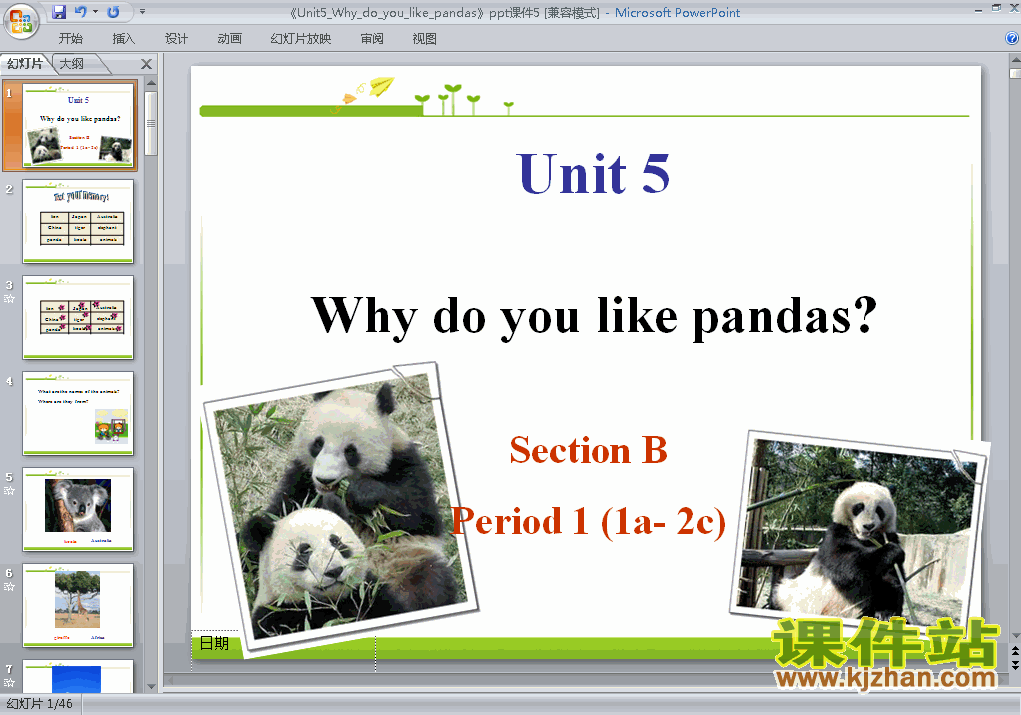Close the slide thumbnail pane

point(147,64)
